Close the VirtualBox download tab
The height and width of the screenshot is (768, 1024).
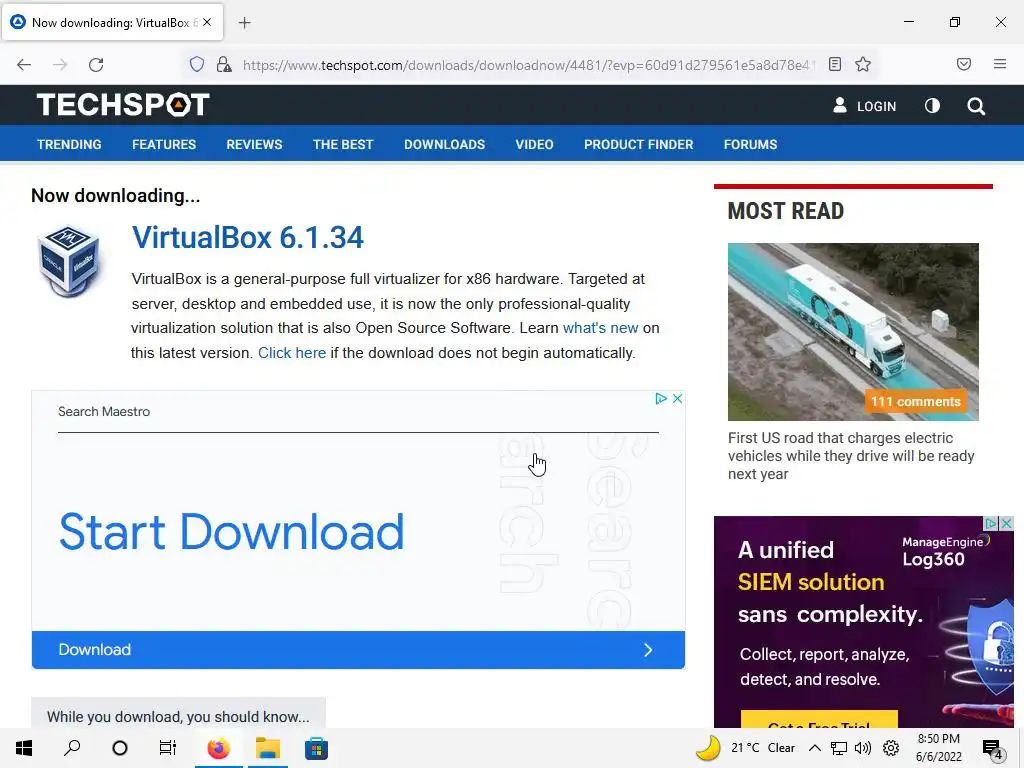coord(207,22)
